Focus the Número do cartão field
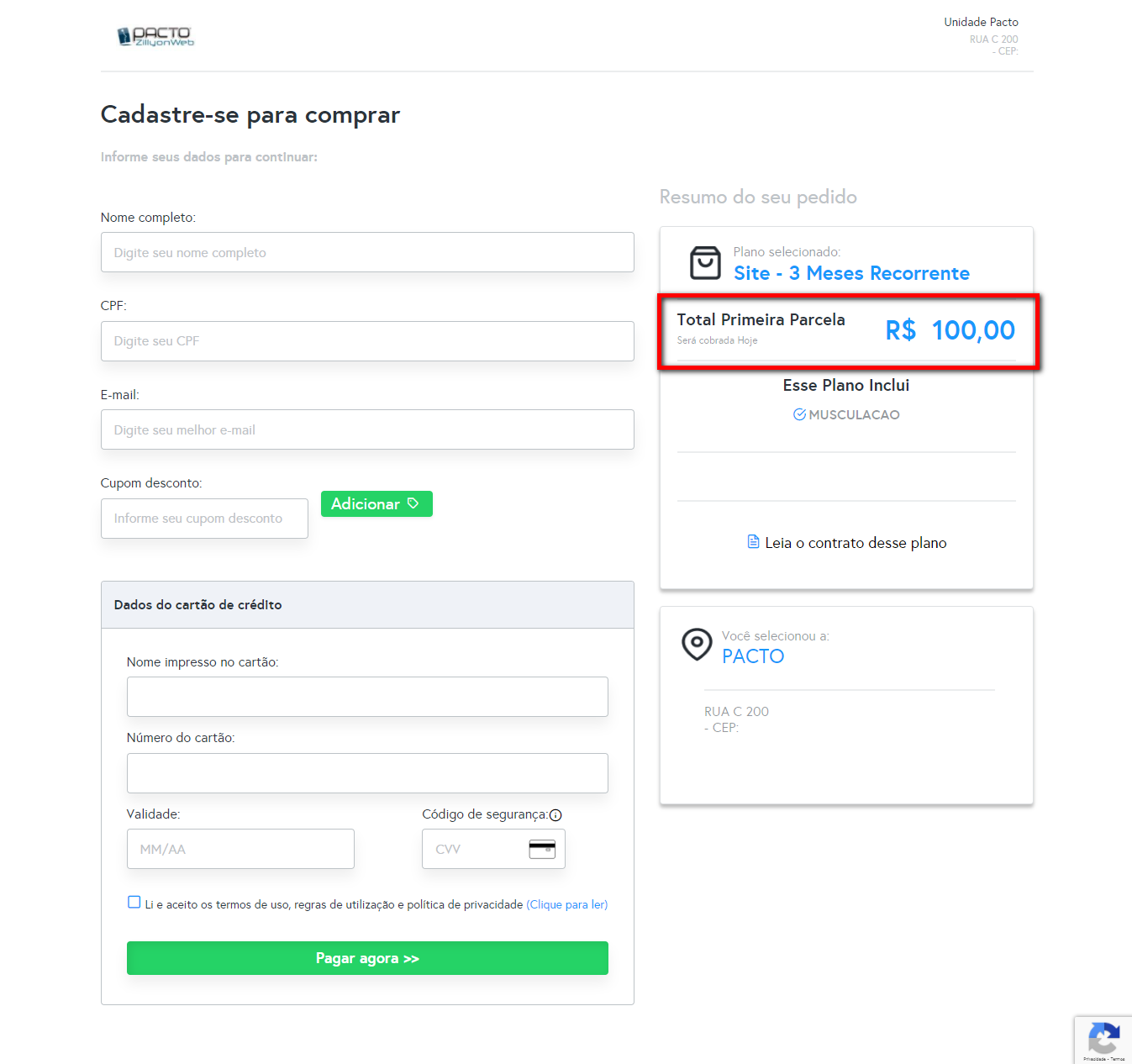 pos(367,773)
